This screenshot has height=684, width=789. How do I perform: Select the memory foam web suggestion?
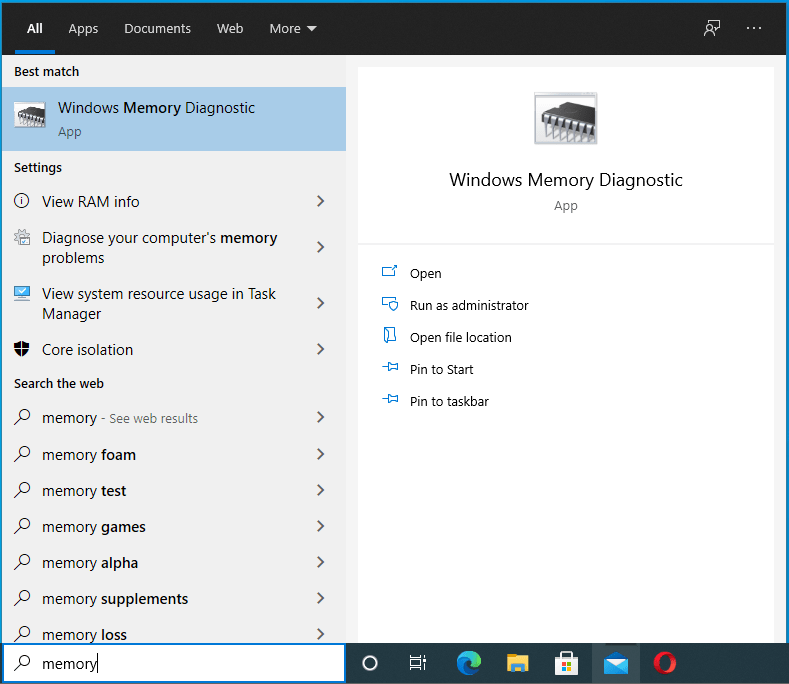tap(174, 454)
